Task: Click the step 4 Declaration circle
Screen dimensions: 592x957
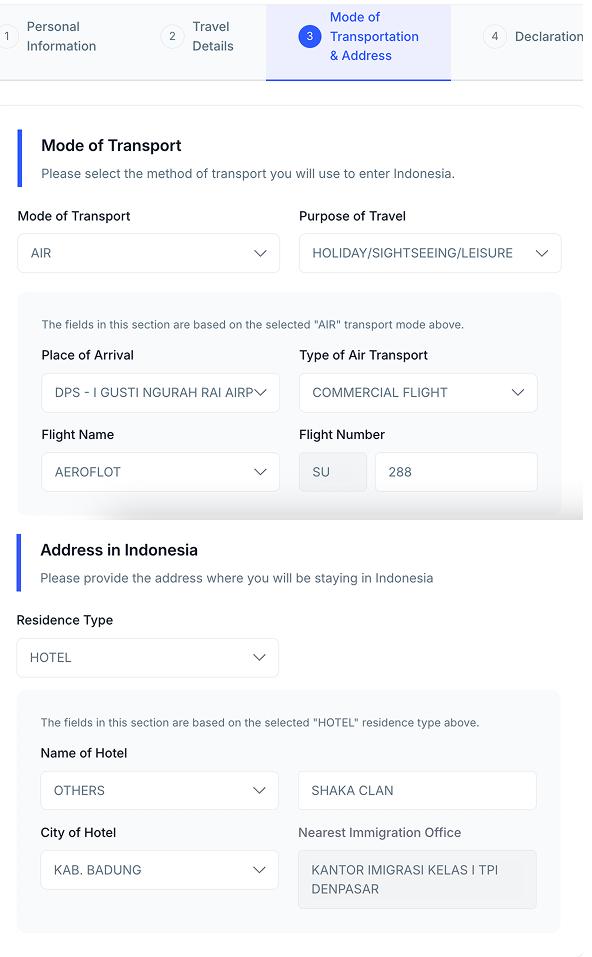Action: (494, 37)
